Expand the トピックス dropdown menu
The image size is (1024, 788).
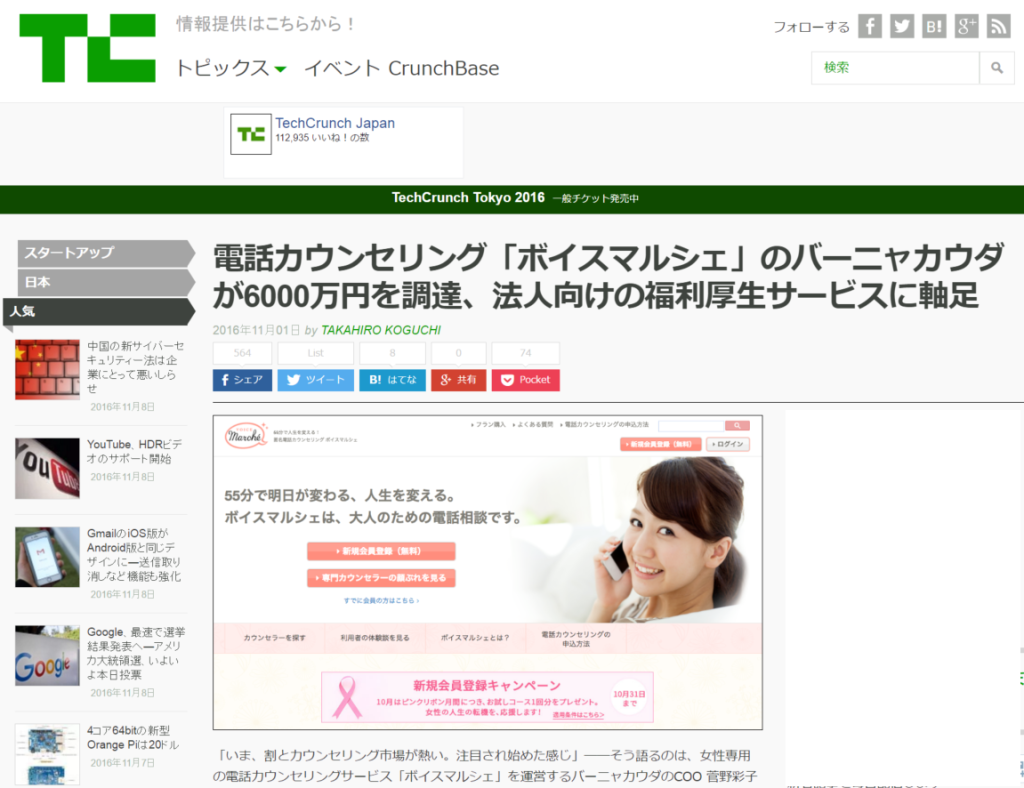231,68
